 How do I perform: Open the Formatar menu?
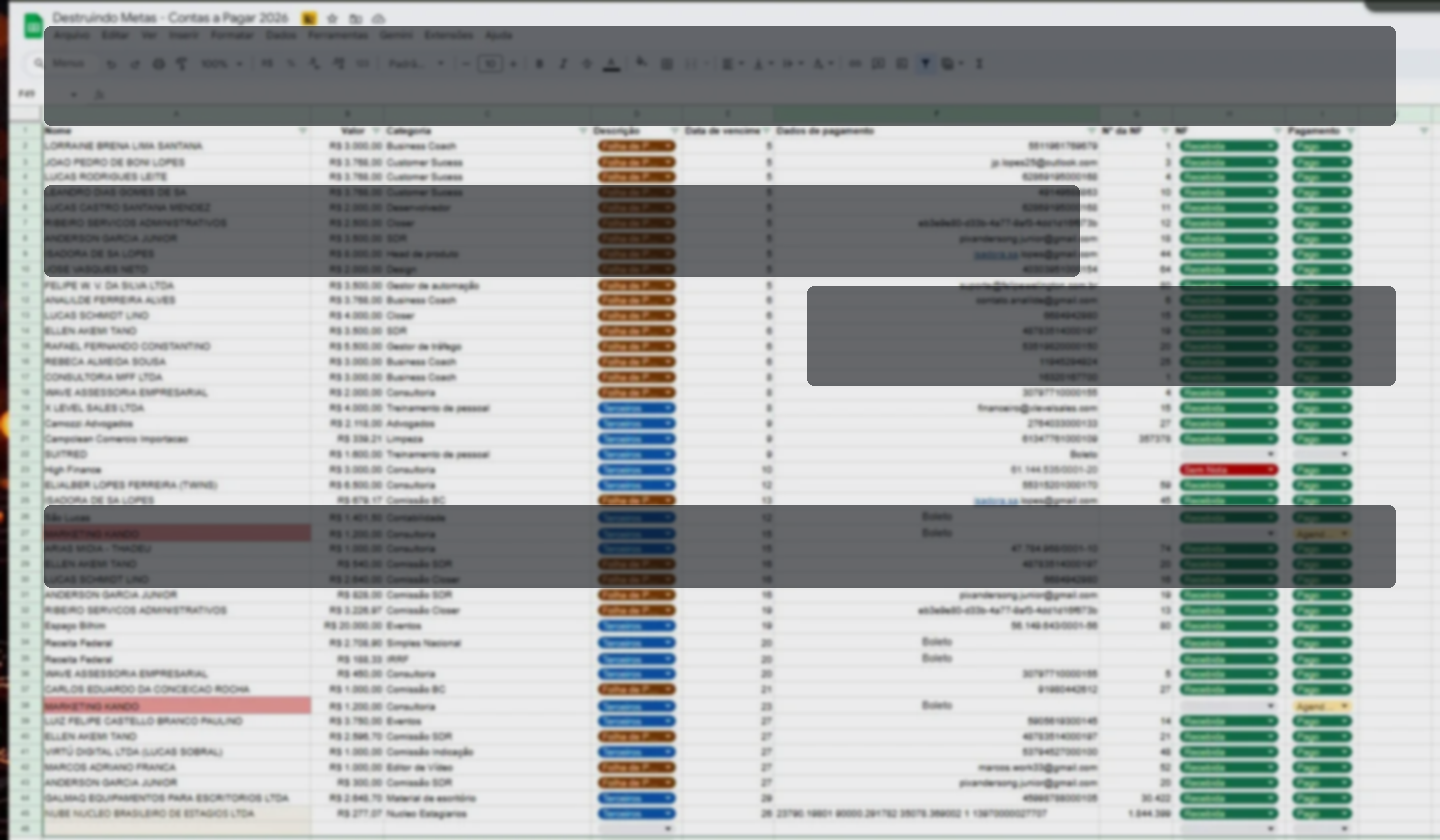pyautogui.click(x=232, y=35)
